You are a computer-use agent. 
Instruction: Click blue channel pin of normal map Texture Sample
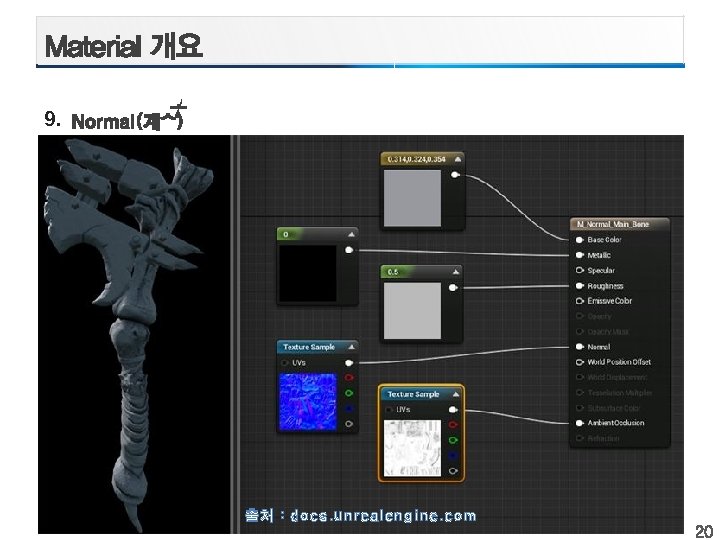coord(349,409)
